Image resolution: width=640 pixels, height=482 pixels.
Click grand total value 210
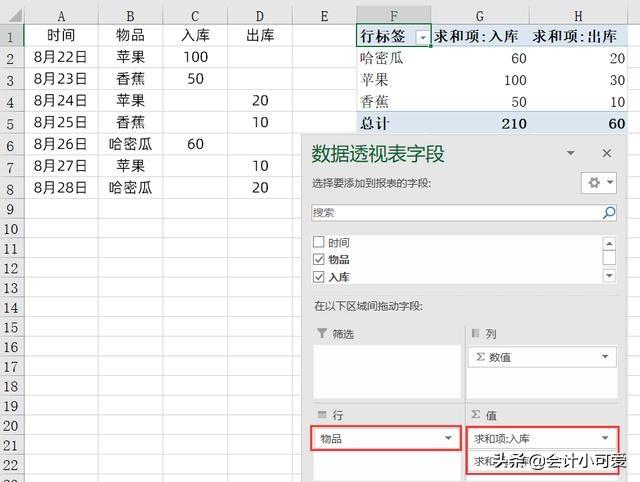click(x=480, y=123)
